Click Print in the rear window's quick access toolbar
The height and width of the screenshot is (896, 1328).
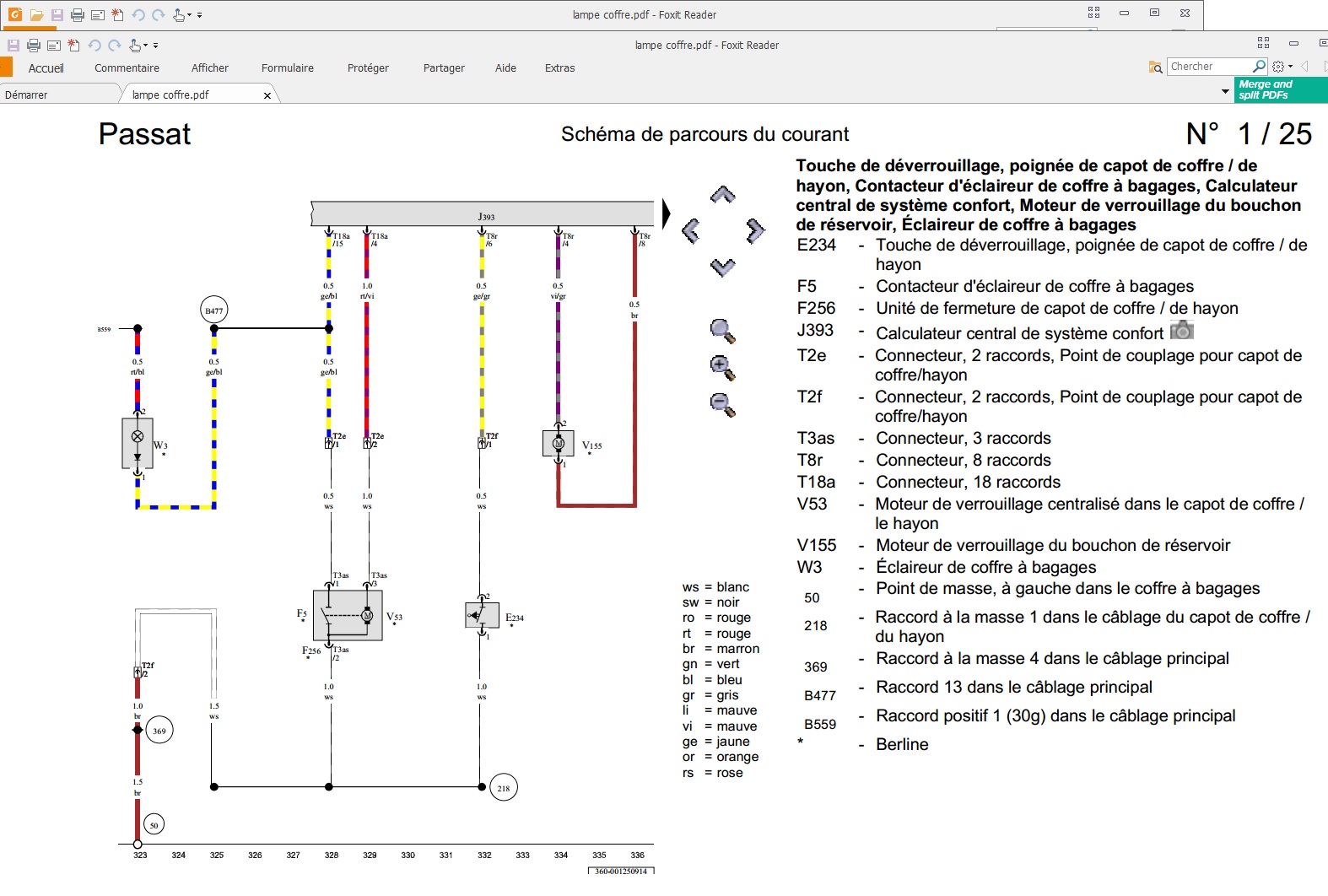(78, 15)
